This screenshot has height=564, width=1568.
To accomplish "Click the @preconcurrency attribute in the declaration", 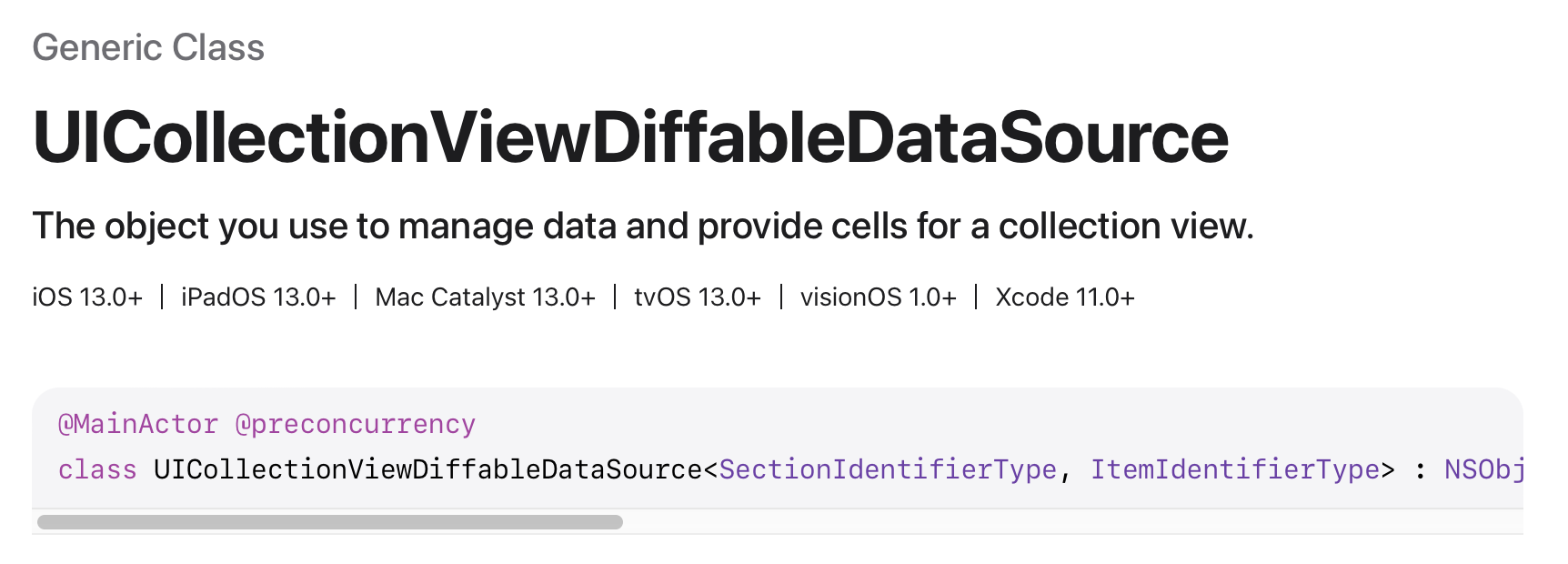I will click(x=355, y=425).
